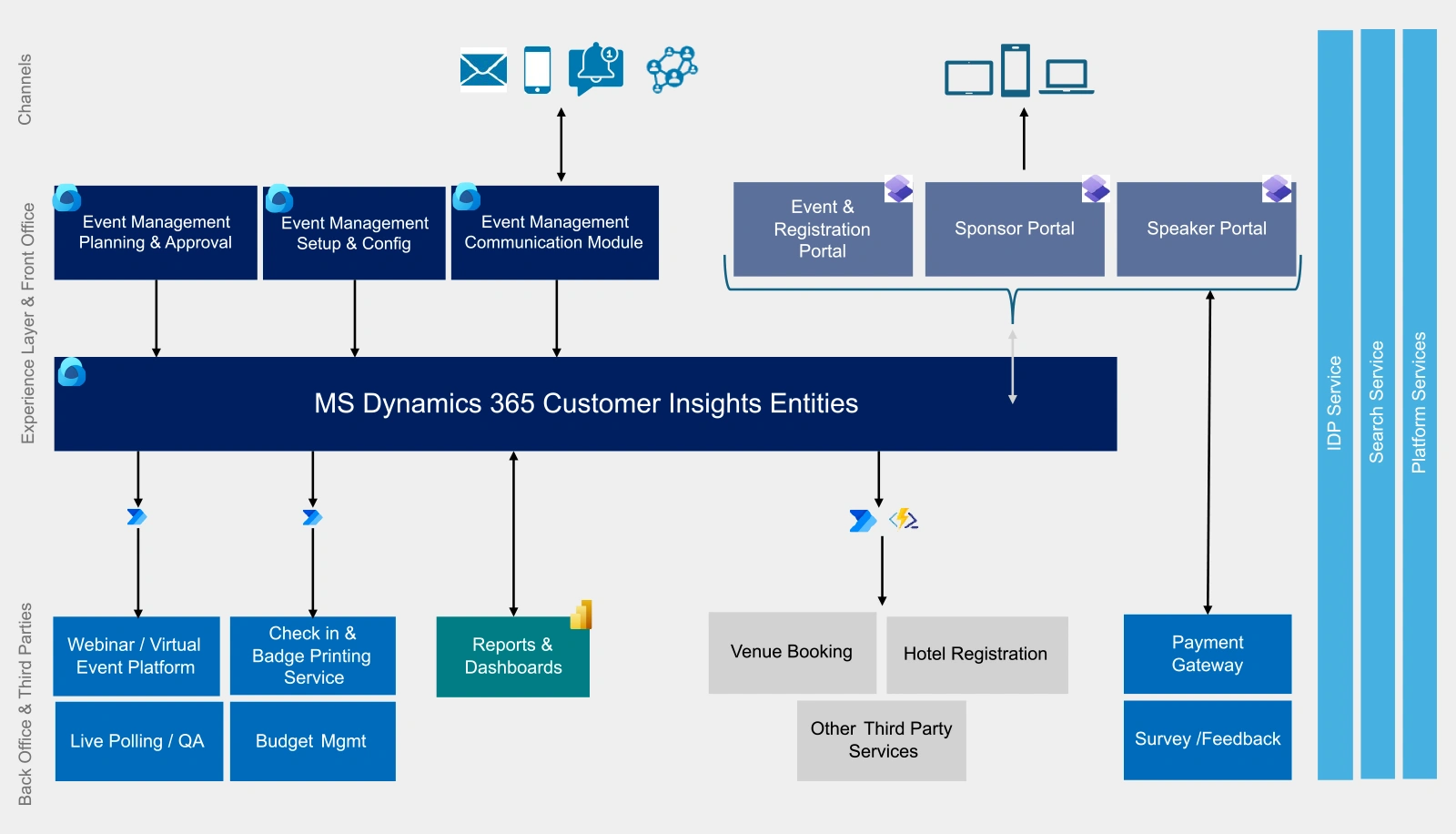The image size is (1456, 834).
Task: Click the tablet device icon
Action: tap(969, 77)
